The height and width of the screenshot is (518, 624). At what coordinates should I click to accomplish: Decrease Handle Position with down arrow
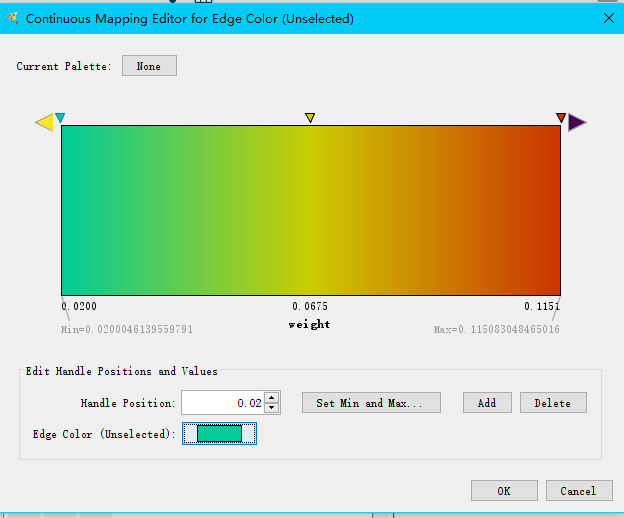[271, 409]
